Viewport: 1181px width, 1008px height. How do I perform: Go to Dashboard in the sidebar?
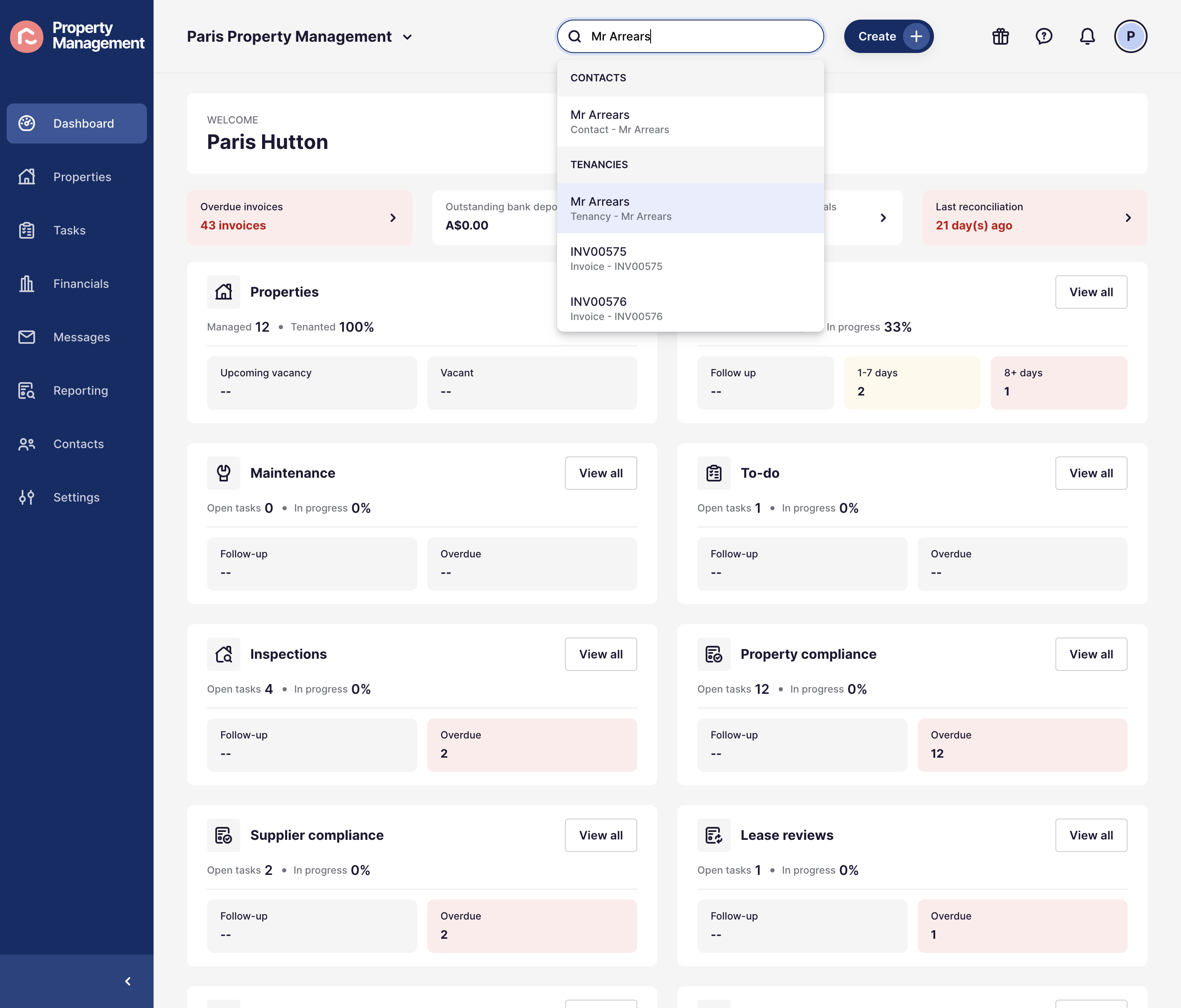[76, 123]
